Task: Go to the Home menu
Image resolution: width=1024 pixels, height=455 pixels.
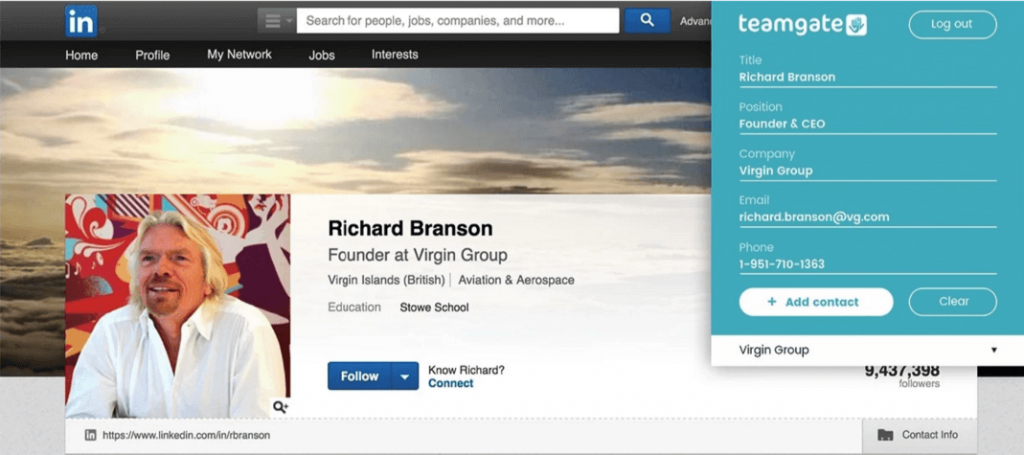Action: pos(82,55)
